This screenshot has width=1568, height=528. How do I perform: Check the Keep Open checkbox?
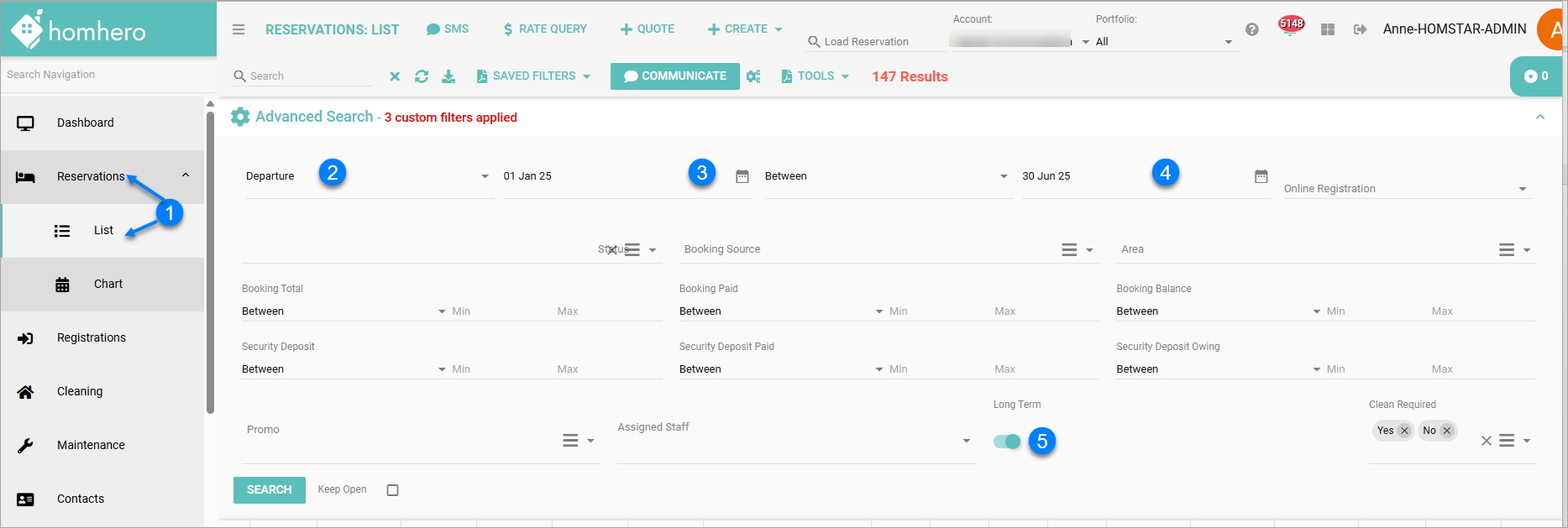point(392,490)
